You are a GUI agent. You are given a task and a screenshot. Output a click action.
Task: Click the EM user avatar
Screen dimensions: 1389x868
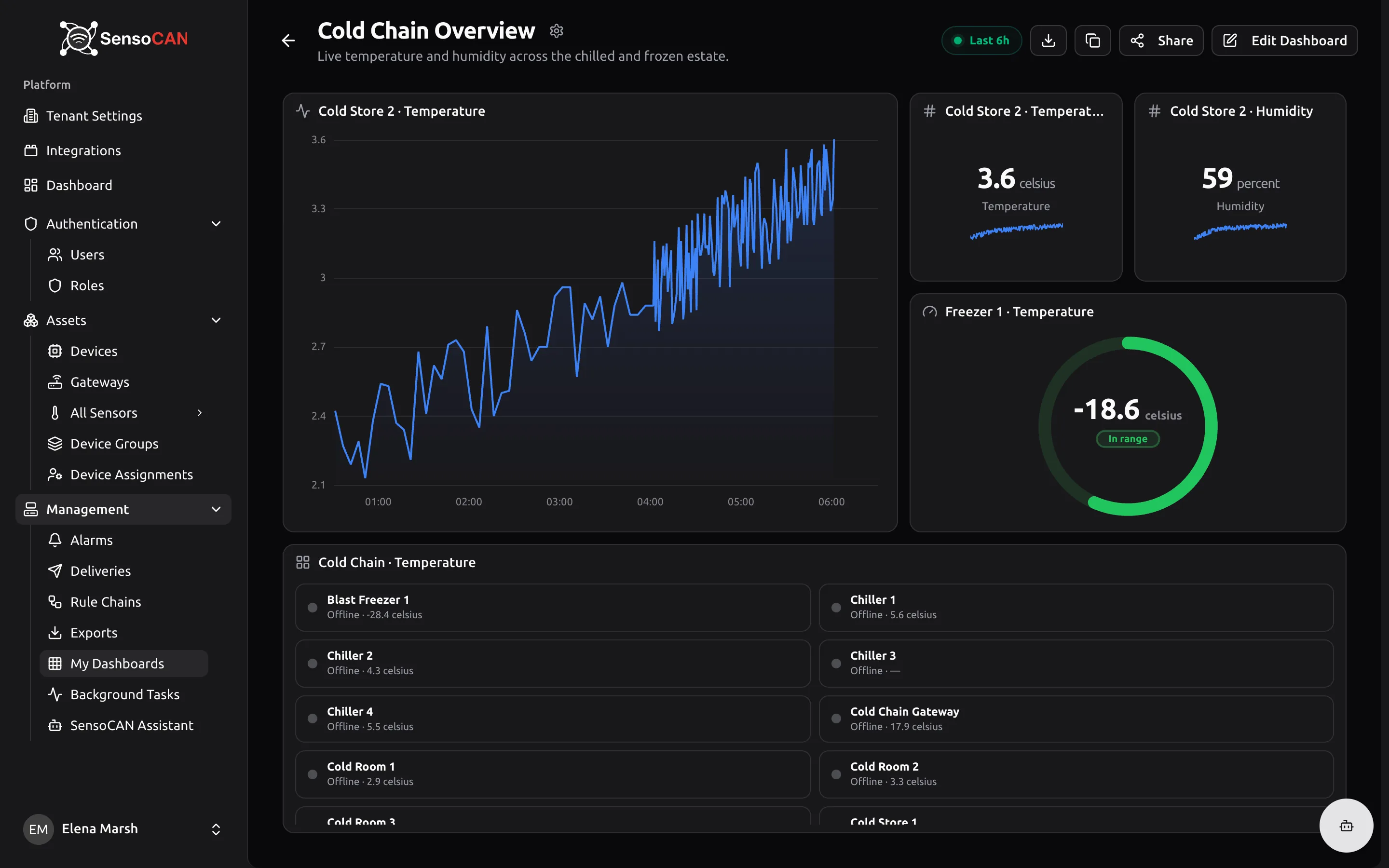point(39,829)
